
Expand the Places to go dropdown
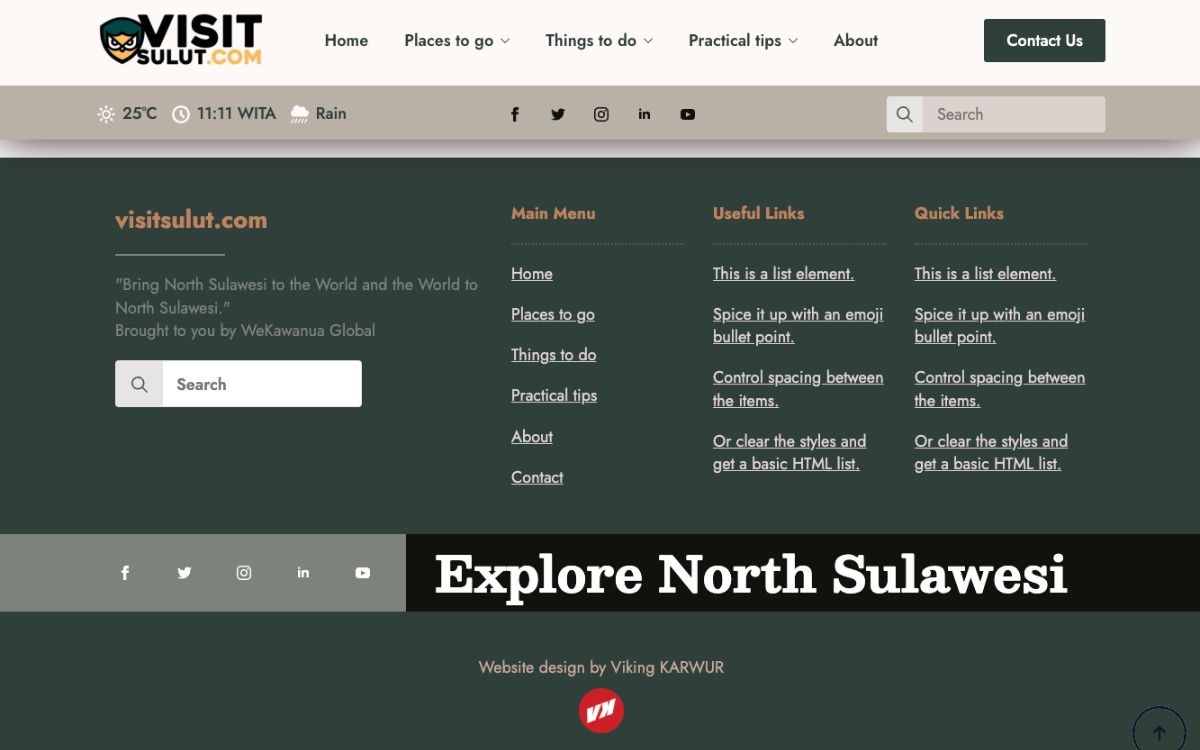[457, 41]
